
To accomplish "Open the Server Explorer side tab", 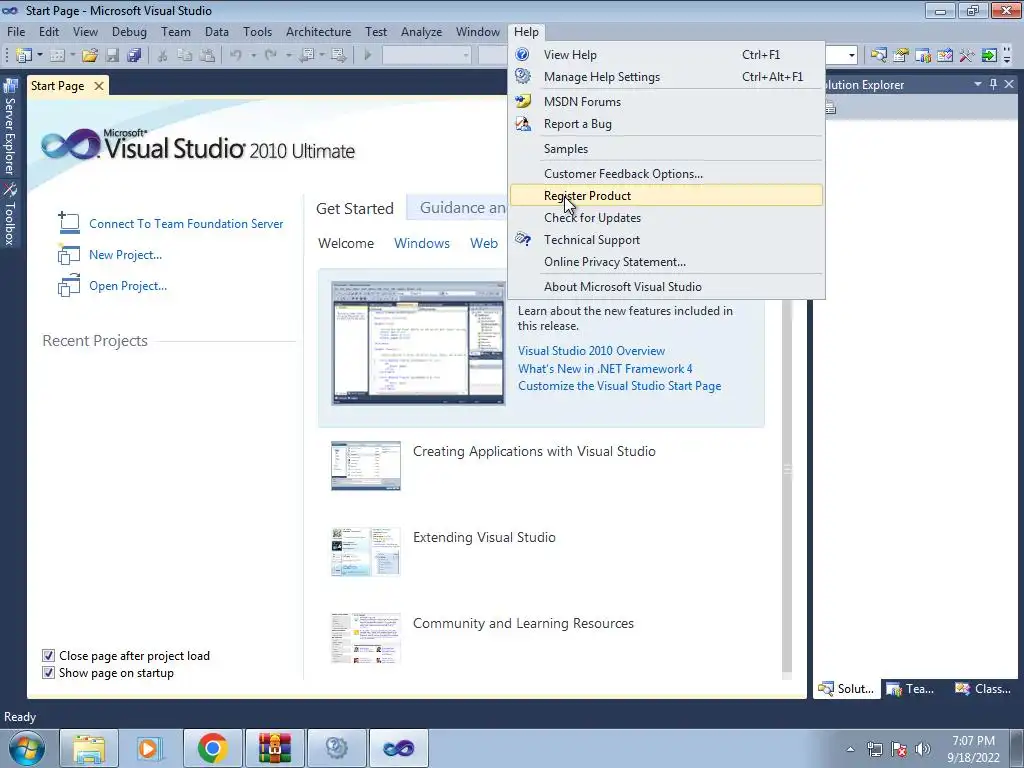I will point(10,127).
